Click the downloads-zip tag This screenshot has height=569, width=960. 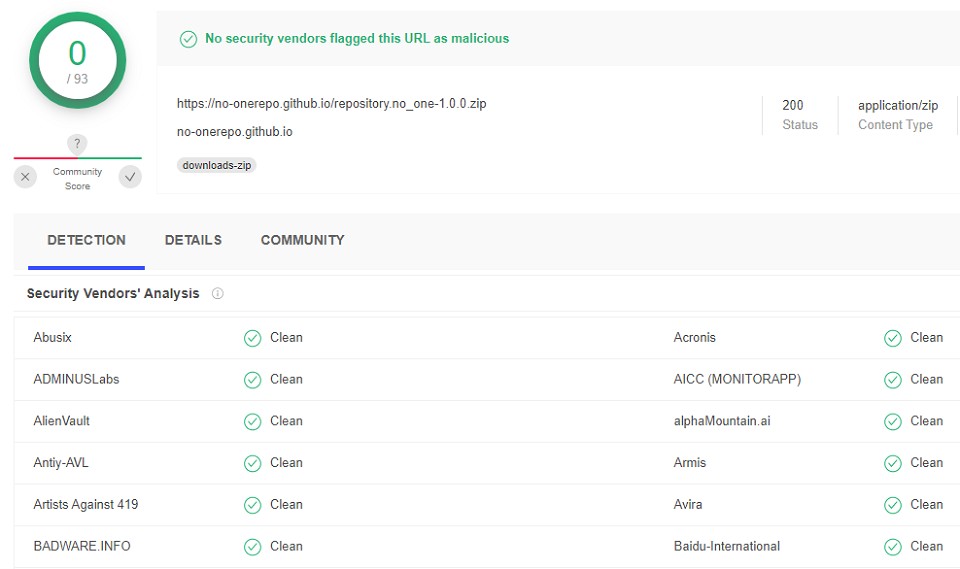[217, 165]
